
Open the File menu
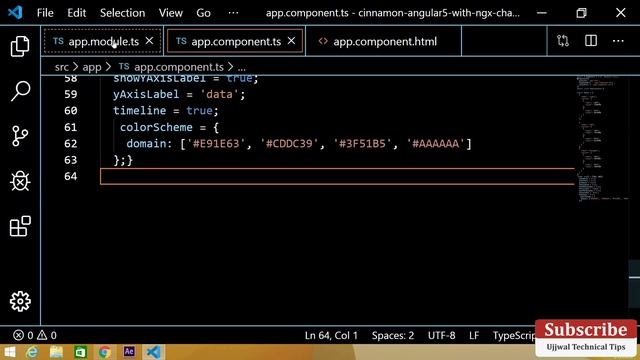pyautogui.click(x=45, y=13)
